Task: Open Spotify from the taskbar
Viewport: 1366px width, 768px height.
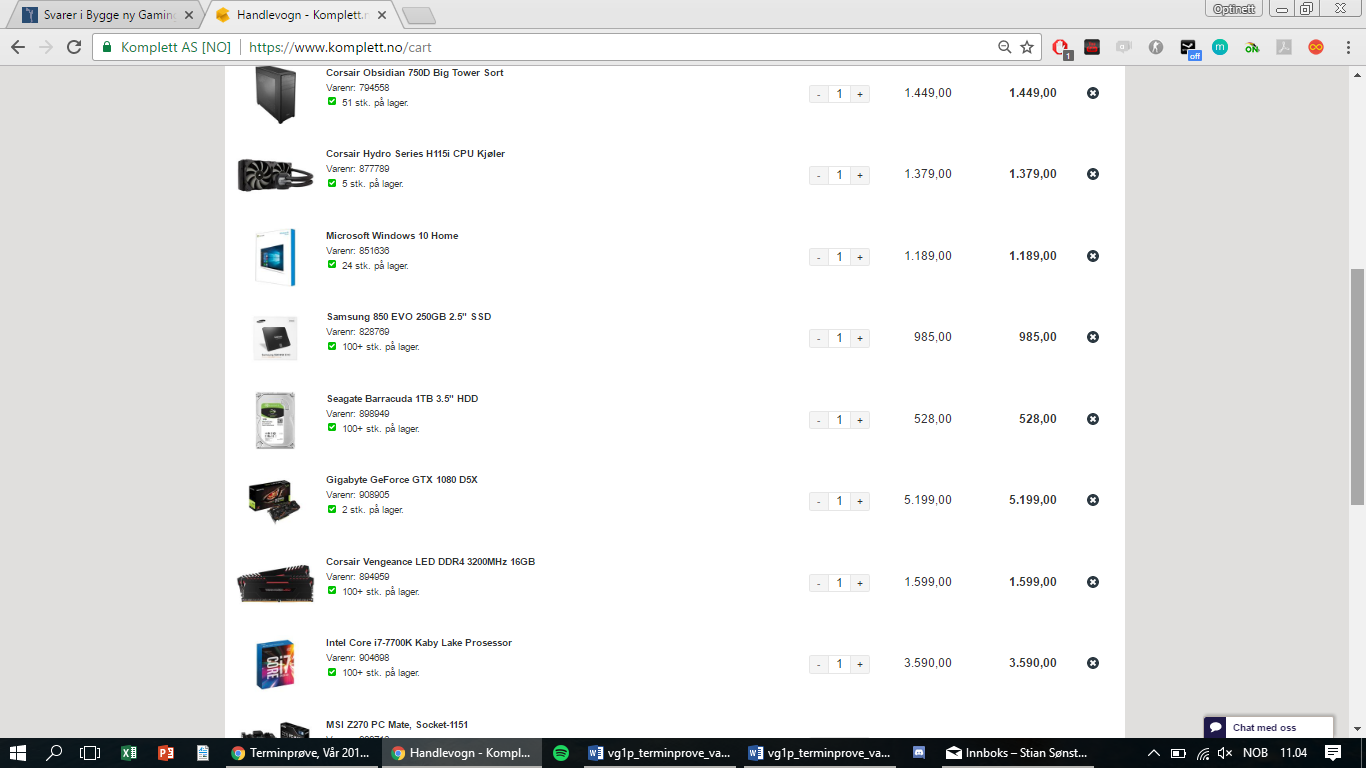Action: click(x=561, y=753)
